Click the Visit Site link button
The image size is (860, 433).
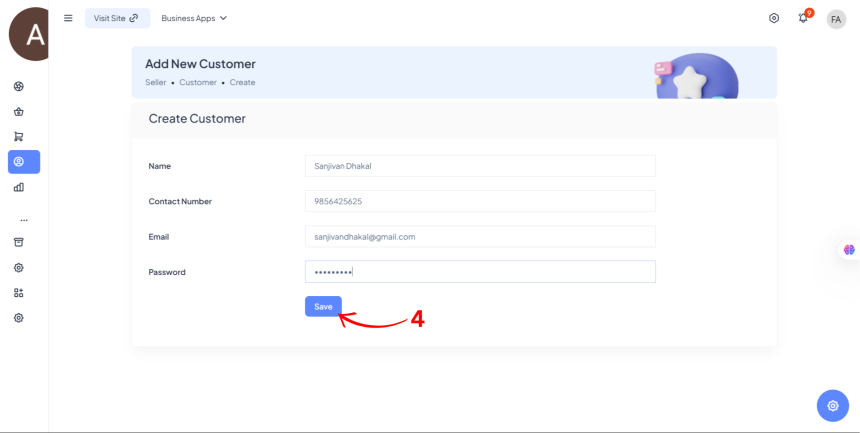click(116, 18)
